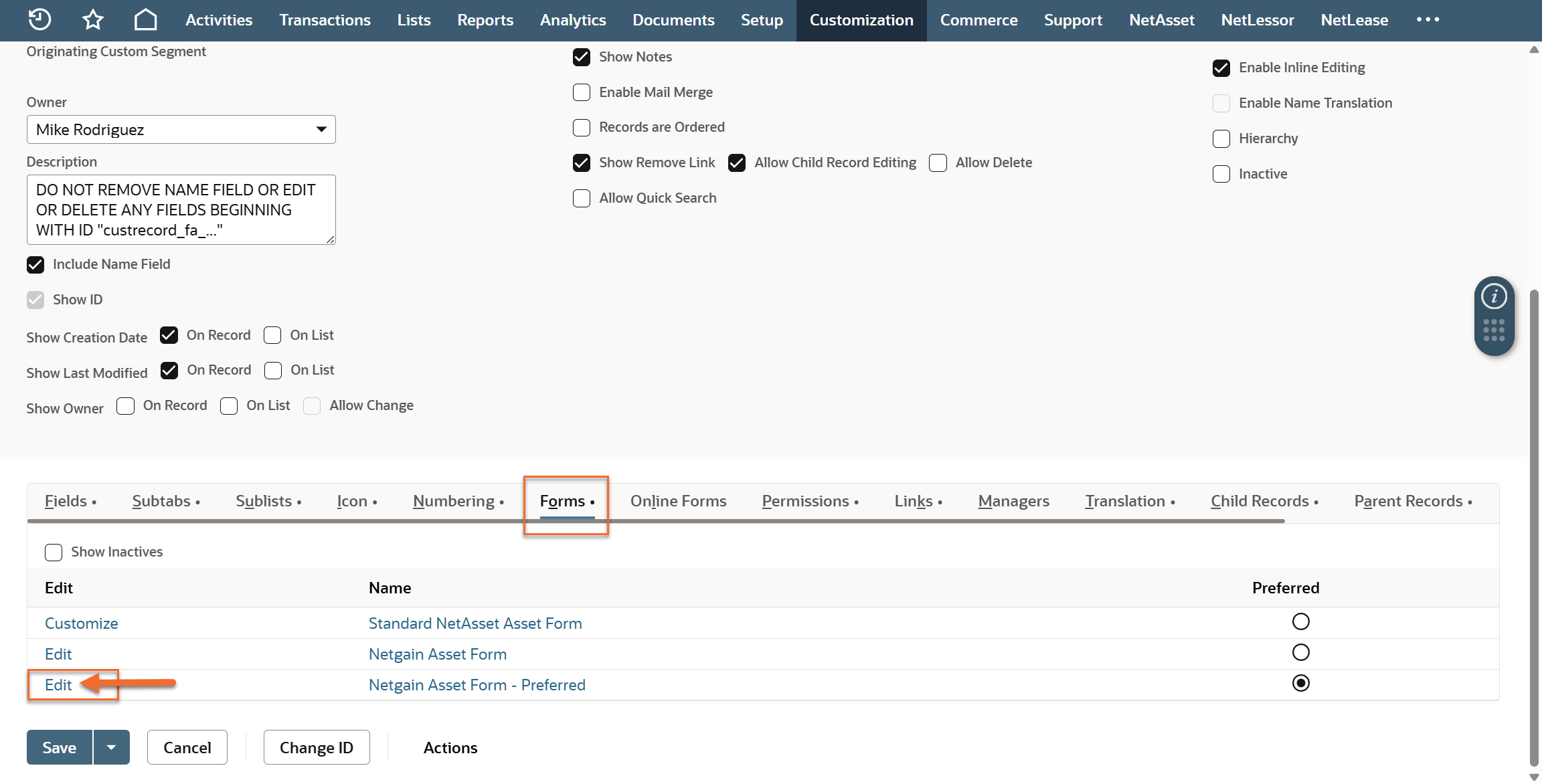Set Netgain Asset Form as preferred
This screenshot has height=784, width=1542.
click(1300, 652)
